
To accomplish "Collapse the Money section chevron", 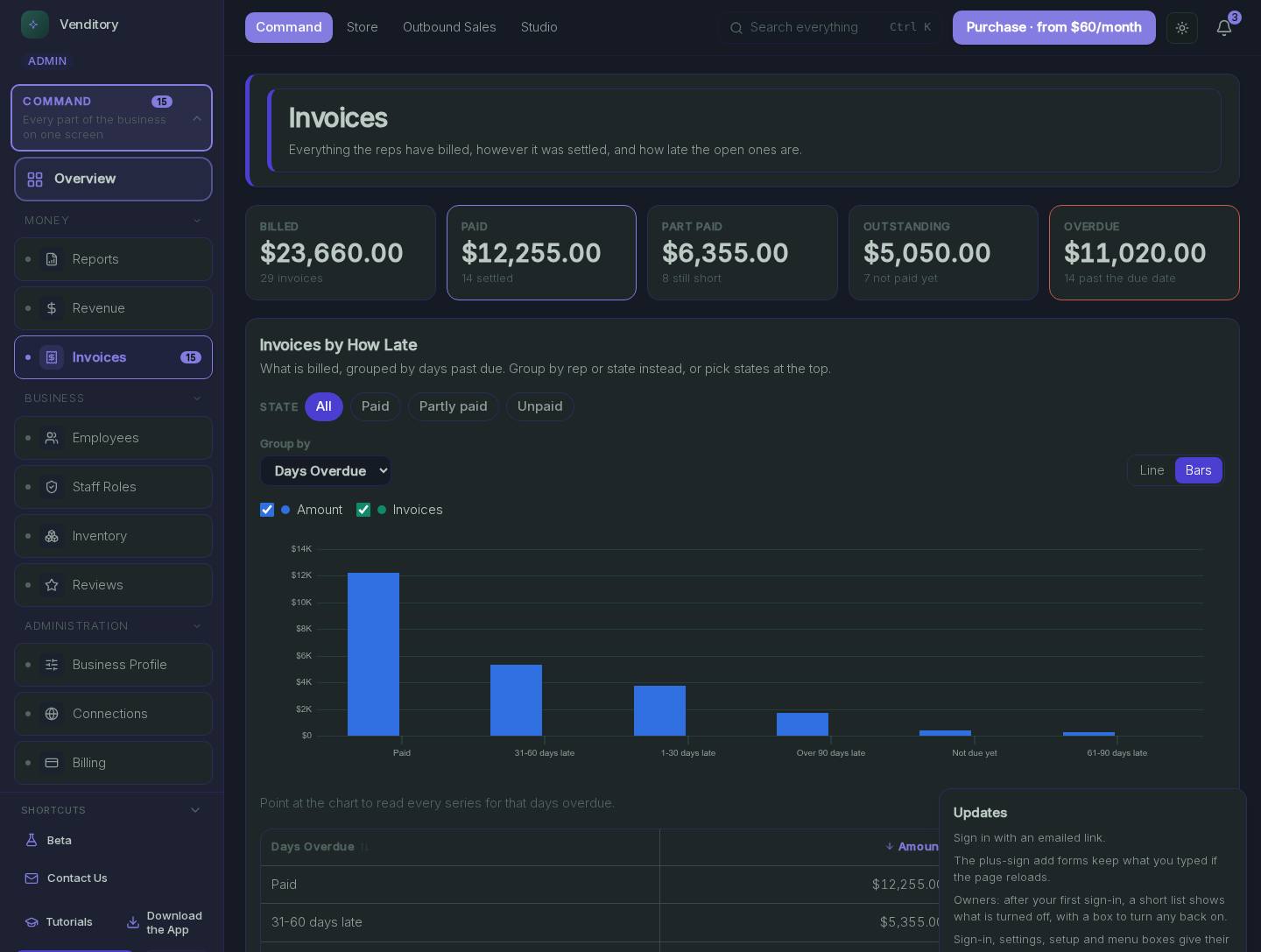I will pos(197,221).
